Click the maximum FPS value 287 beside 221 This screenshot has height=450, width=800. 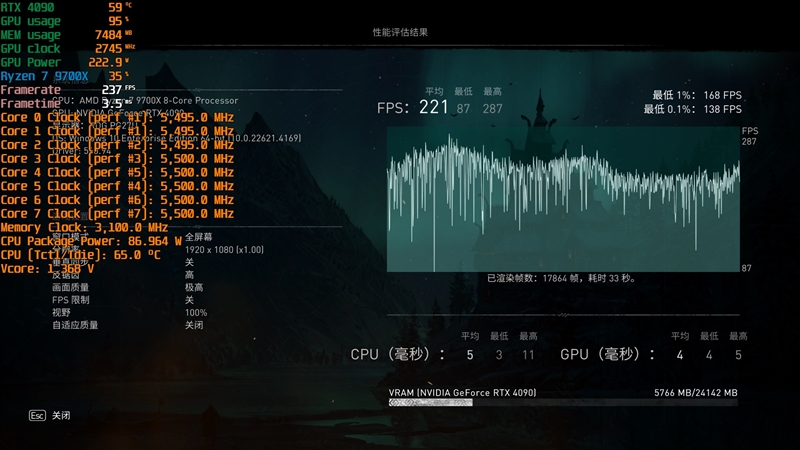[492, 109]
